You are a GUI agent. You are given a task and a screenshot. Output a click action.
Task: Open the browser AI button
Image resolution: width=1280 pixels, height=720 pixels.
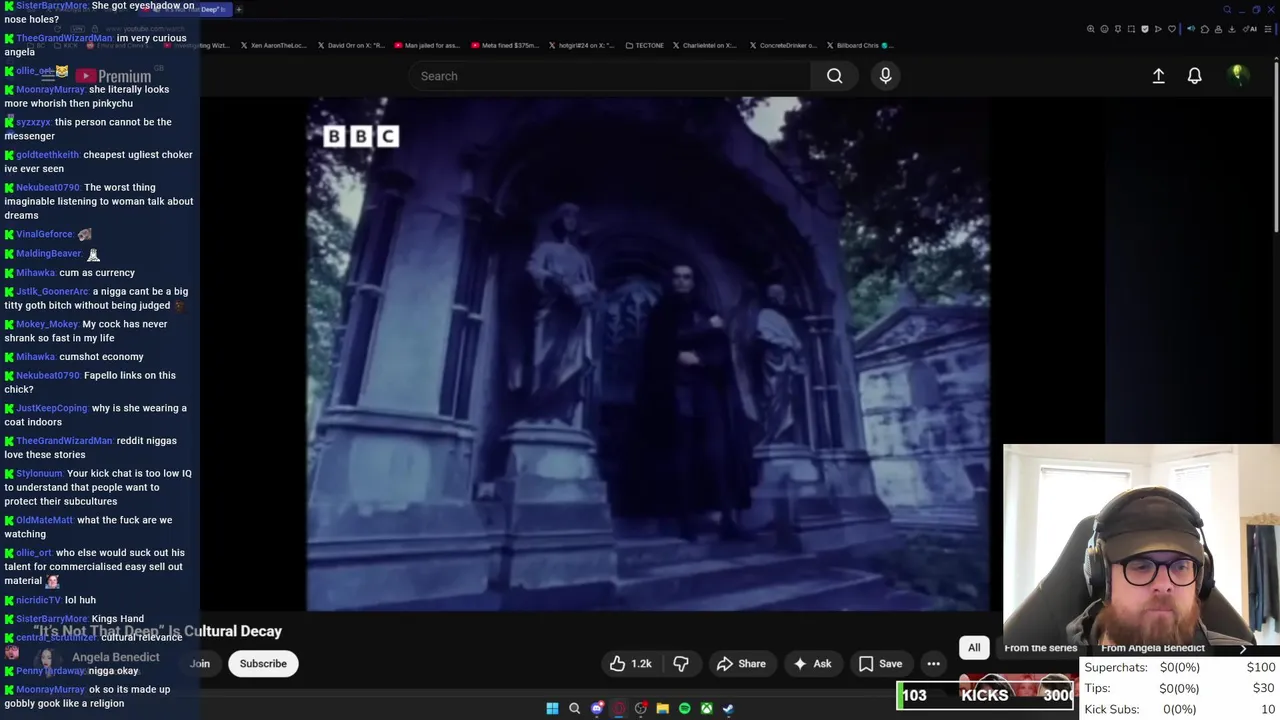(1250, 29)
